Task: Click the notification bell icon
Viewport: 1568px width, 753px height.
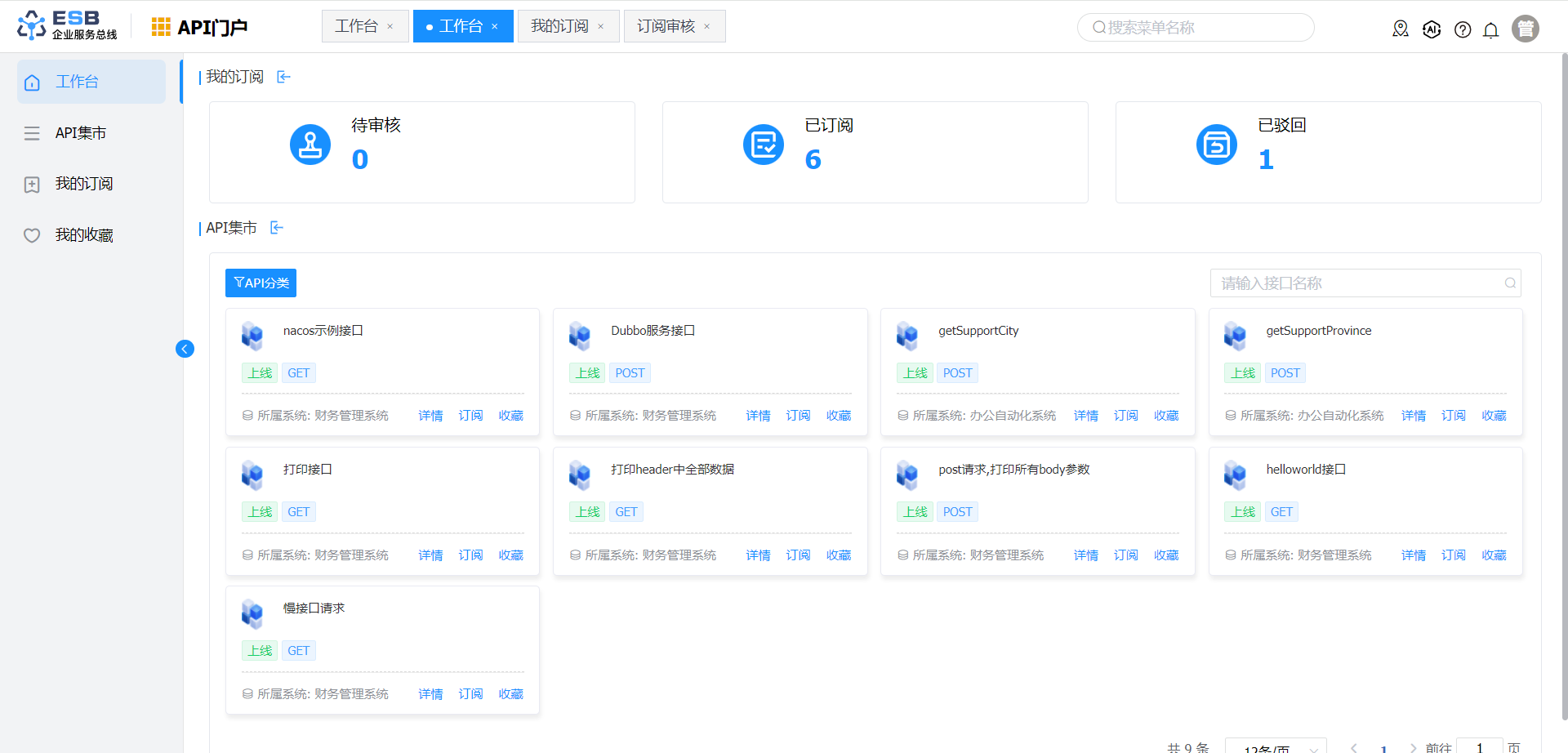Action: tap(1490, 30)
